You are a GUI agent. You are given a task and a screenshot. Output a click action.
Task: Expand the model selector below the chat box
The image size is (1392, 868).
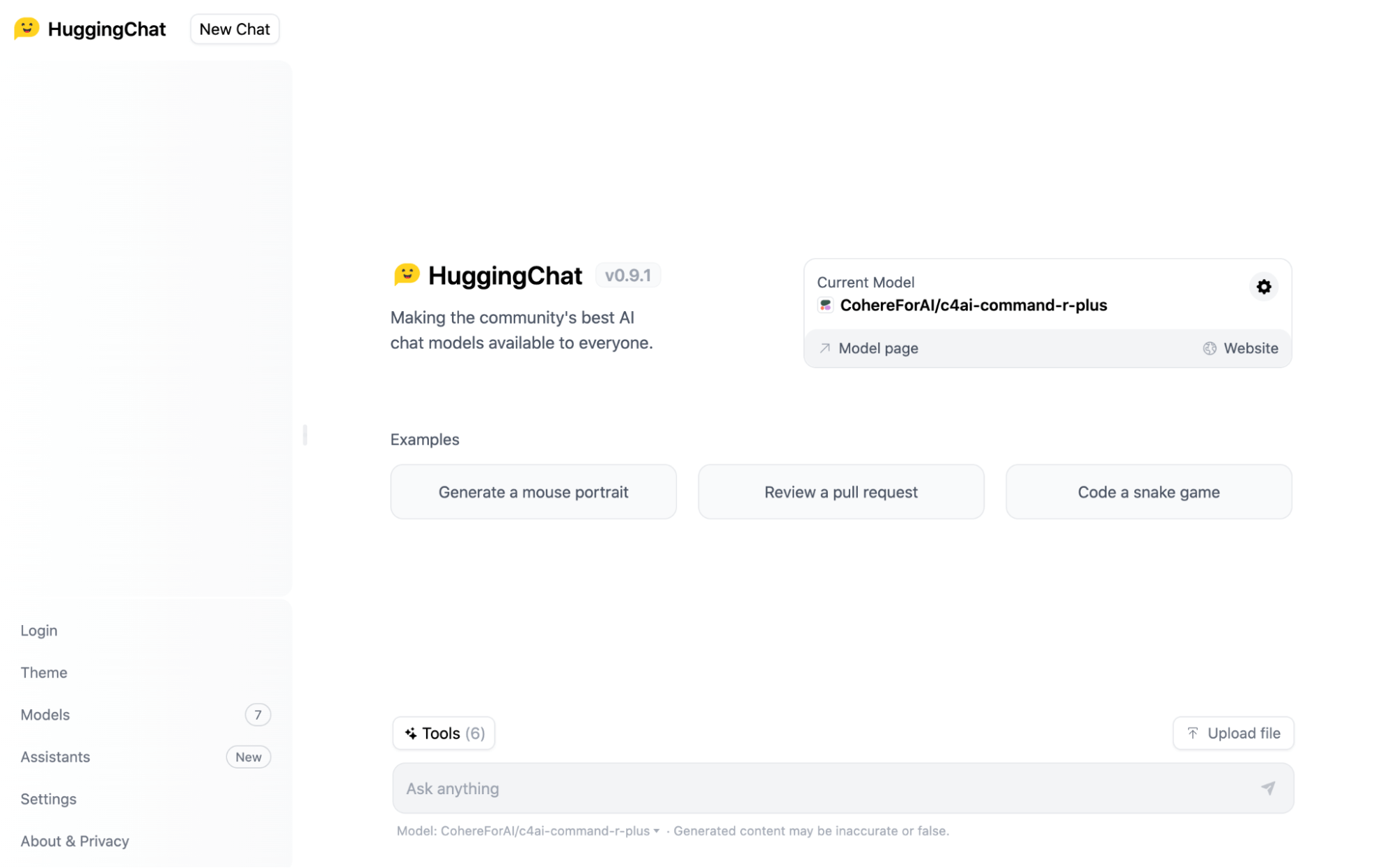coord(655,830)
